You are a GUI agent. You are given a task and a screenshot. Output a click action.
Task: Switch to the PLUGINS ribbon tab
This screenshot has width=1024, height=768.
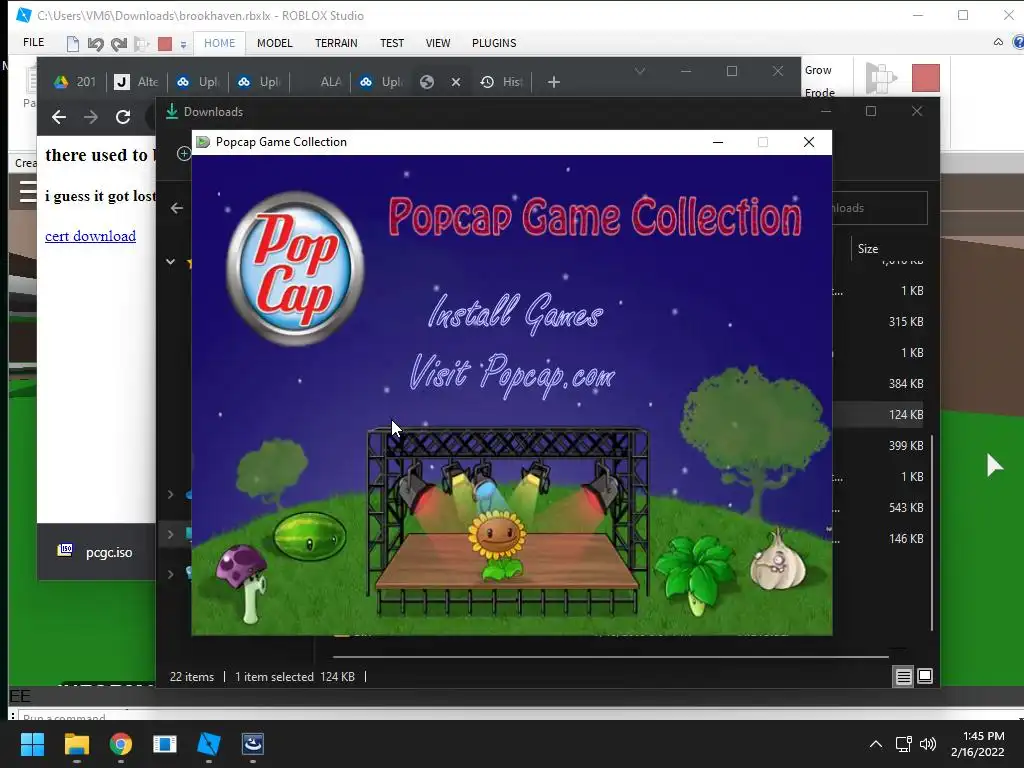point(494,43)
